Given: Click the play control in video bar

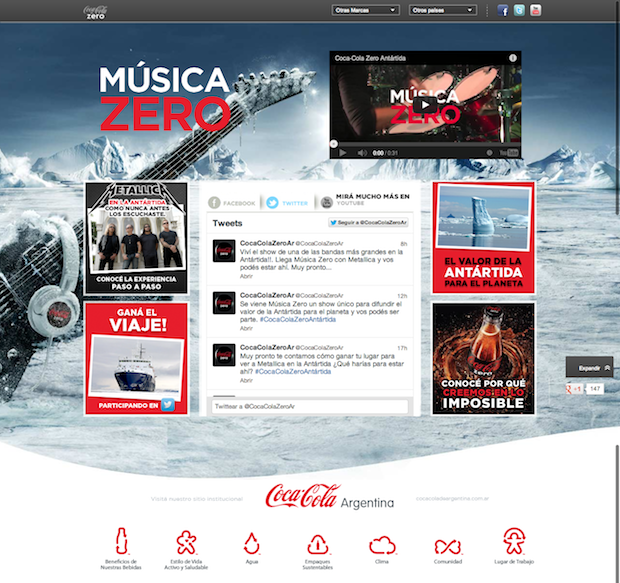Looking at the screenshot, I should [342, 153].
